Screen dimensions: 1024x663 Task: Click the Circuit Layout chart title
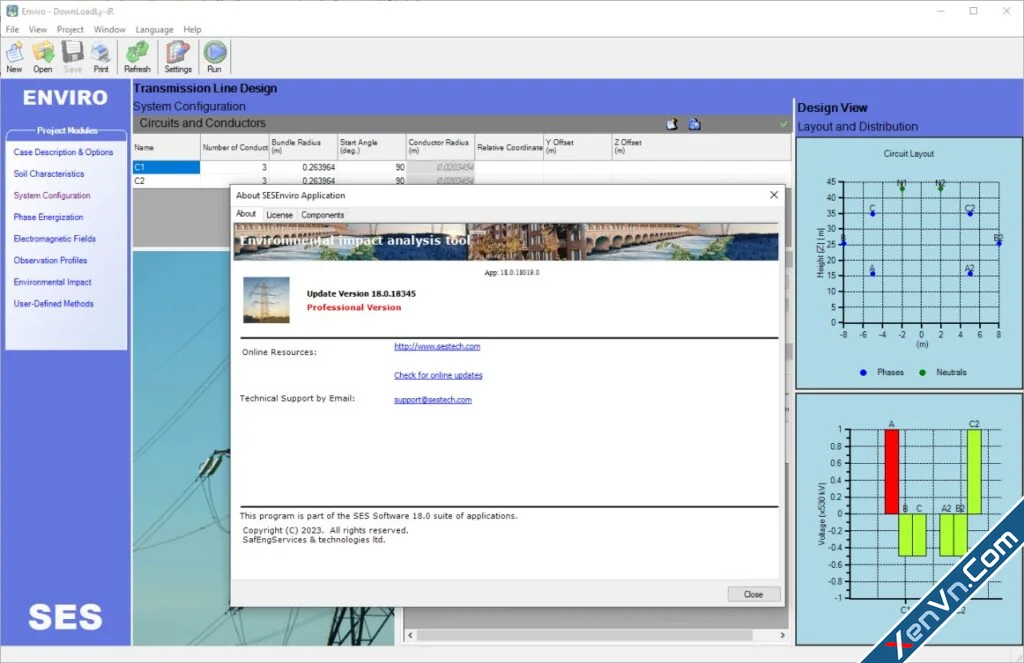point(908,154)
